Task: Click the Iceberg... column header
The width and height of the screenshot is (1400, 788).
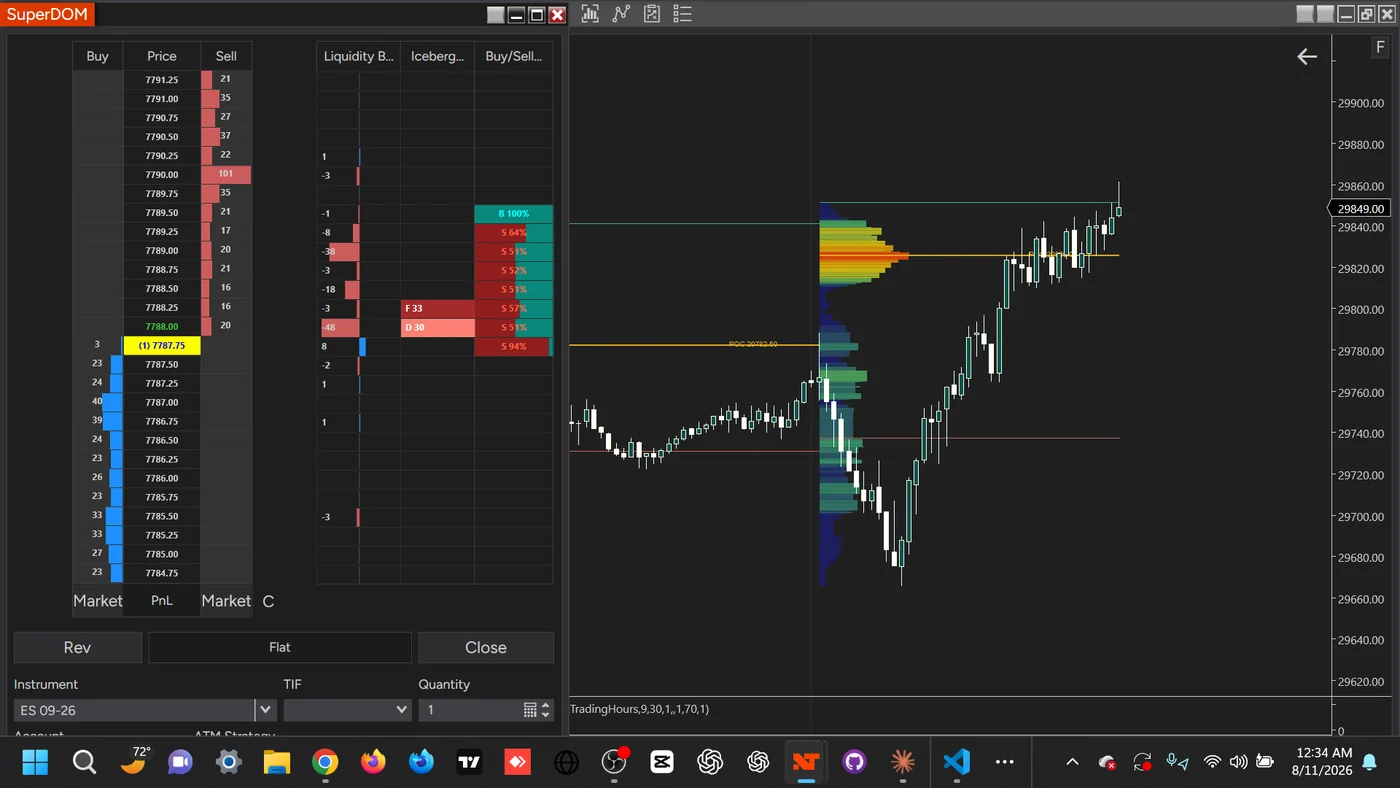Action: tap(437, 56)
